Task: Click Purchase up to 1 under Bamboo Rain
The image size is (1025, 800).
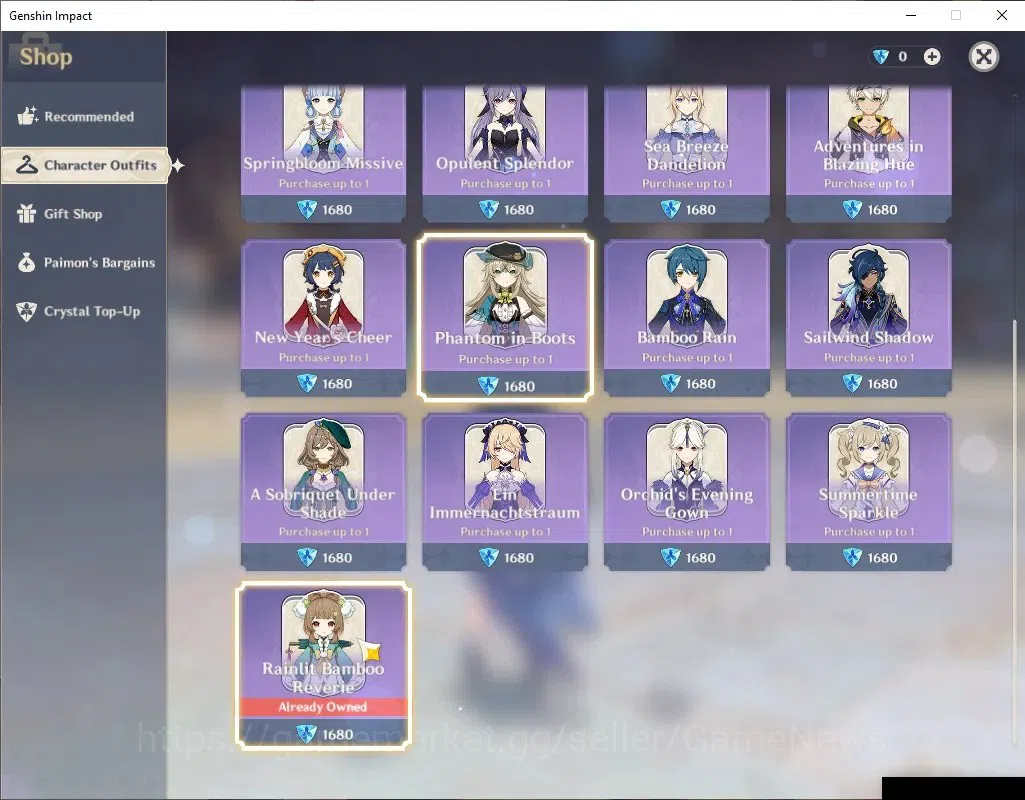Action: (x=687, y=358)
